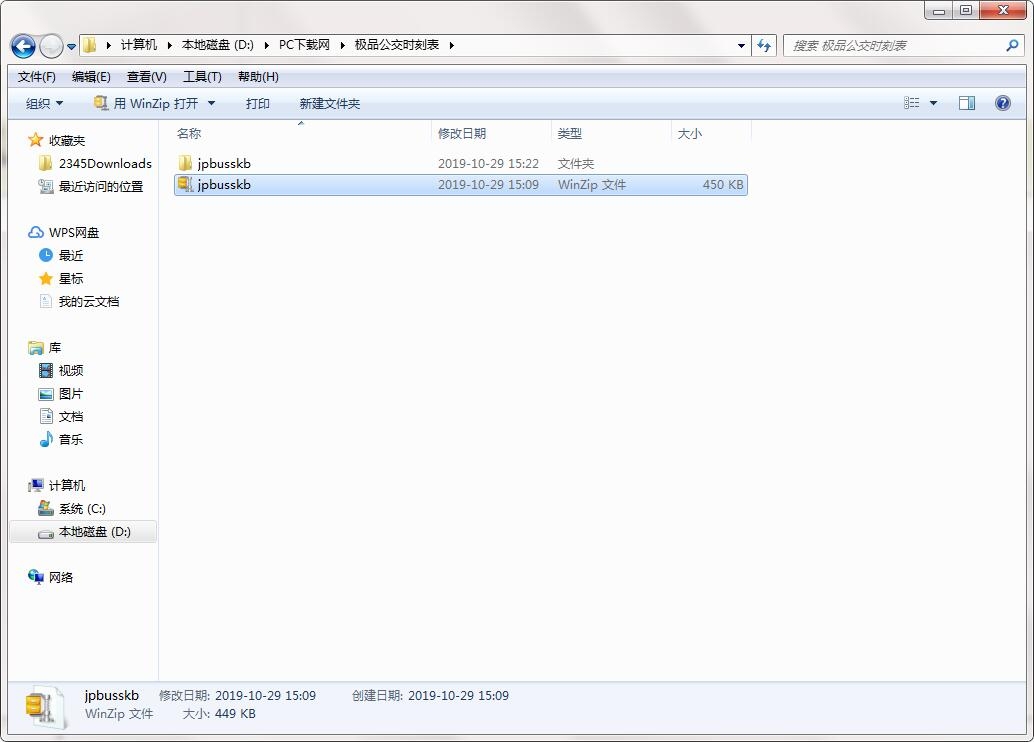Click 用 WinZip 打开 button
The width and height of the screenshot is (1034, 742).
(146, 104)
